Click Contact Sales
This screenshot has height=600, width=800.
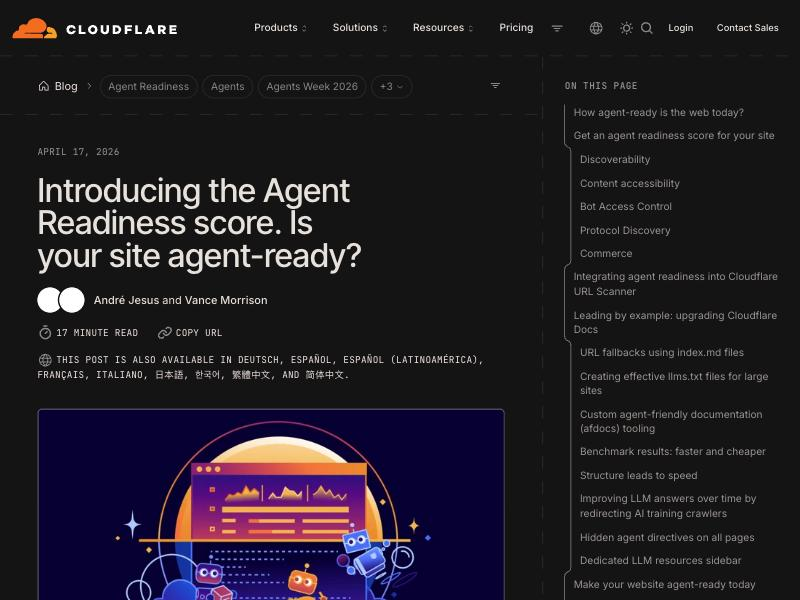pyautogui.click(x=747, y=28)
